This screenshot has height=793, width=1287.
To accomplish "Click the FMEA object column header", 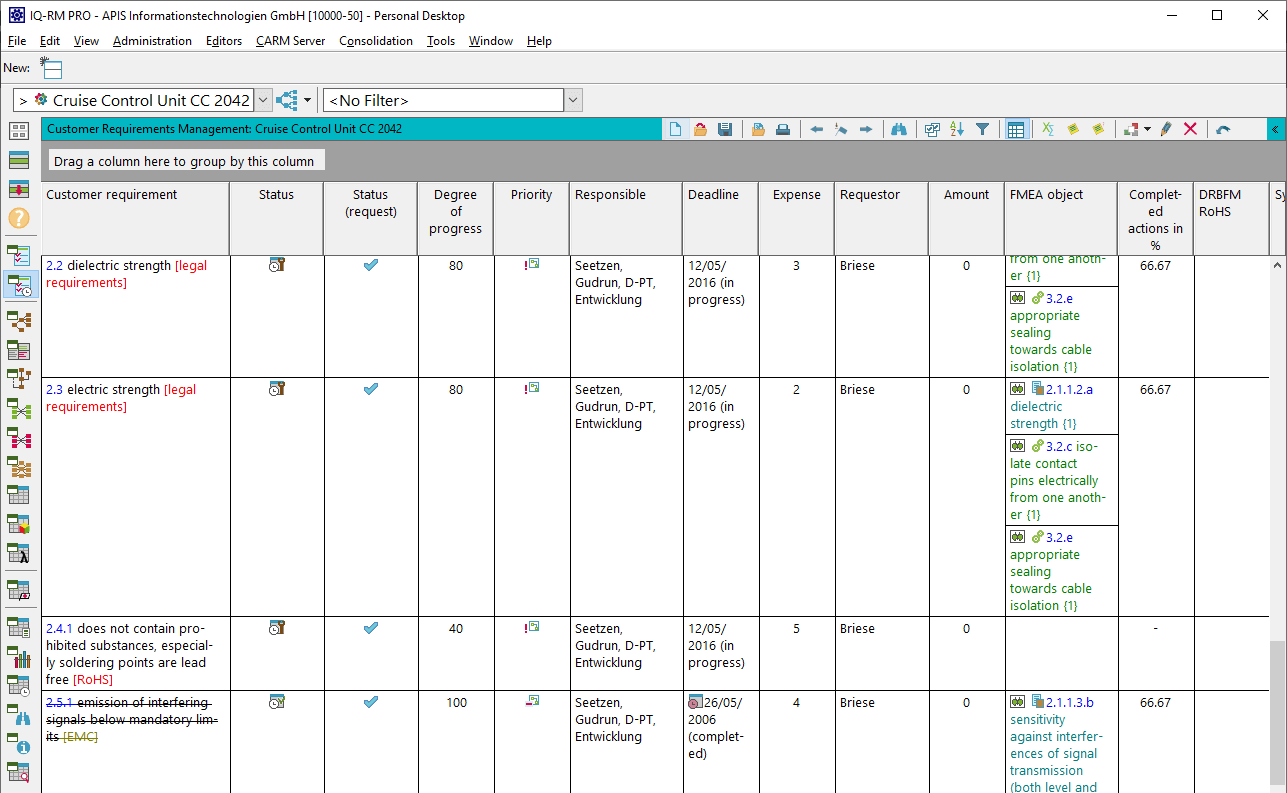I will point(1061,218).
